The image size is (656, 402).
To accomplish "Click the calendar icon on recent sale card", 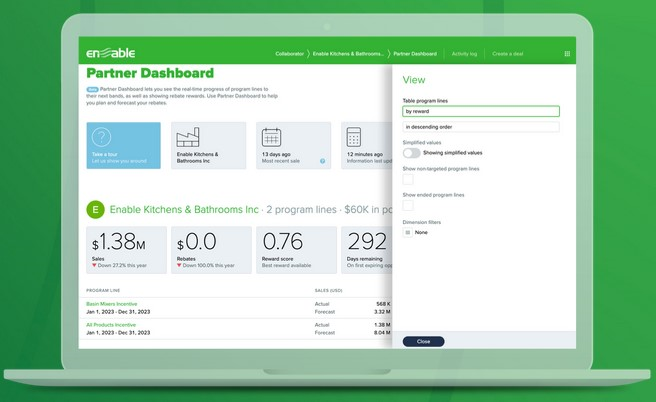I will tap(272, 137).
